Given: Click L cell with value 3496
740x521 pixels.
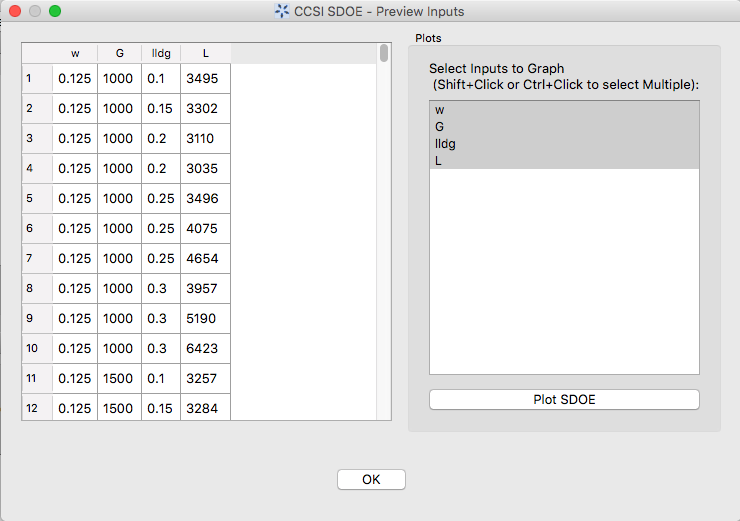Looking at the screenshot, I should (205, 198).
